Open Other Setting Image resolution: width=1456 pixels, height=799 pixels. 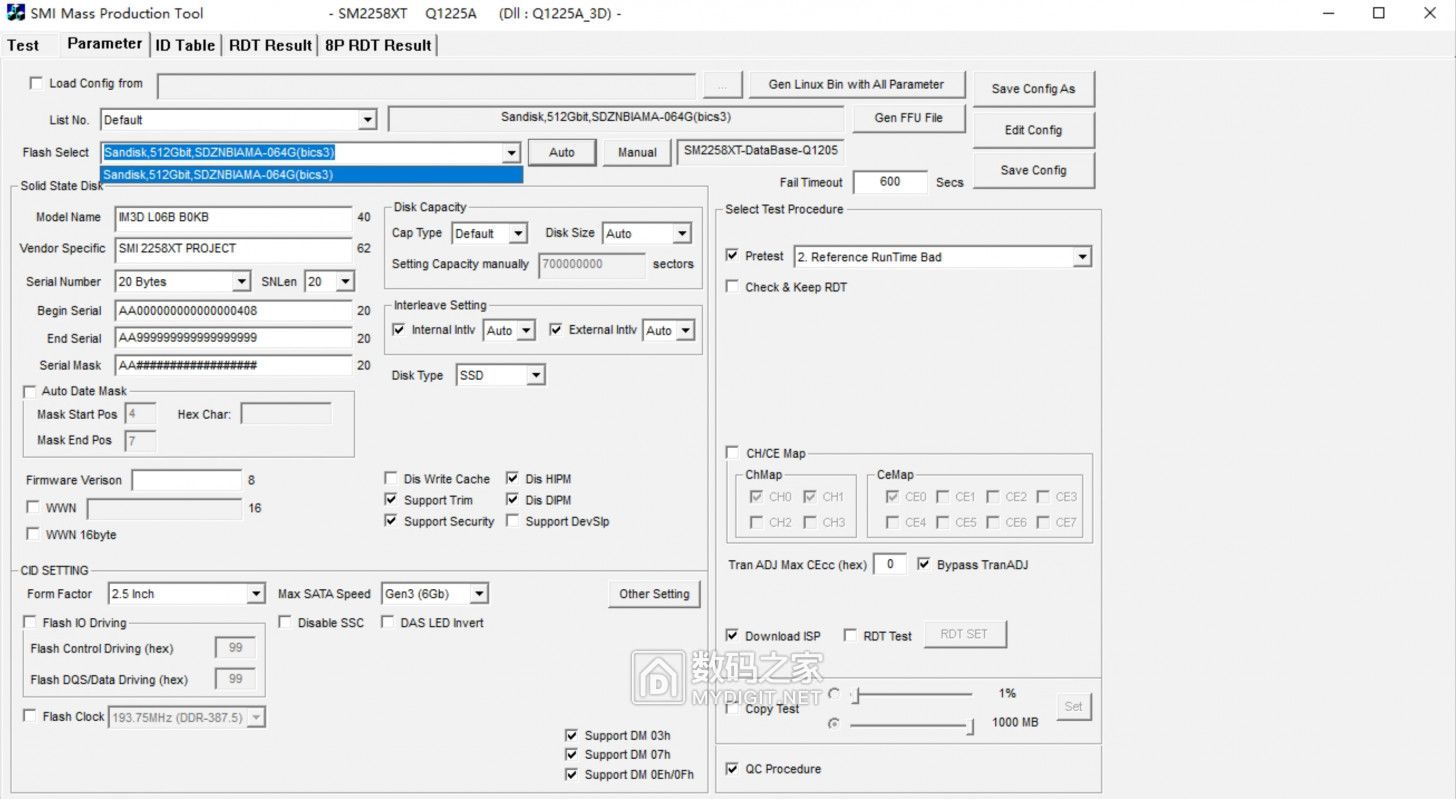[654, 594]
